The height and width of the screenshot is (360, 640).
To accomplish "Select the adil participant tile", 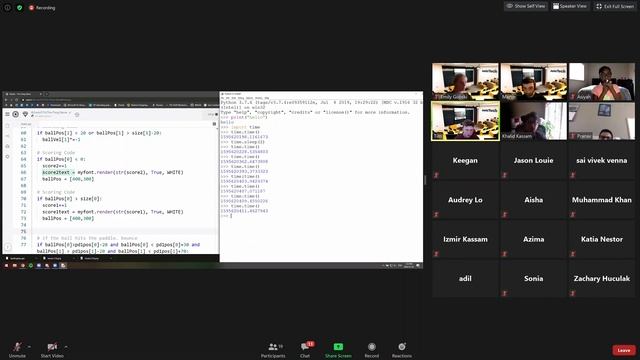I will pos(465,278).
